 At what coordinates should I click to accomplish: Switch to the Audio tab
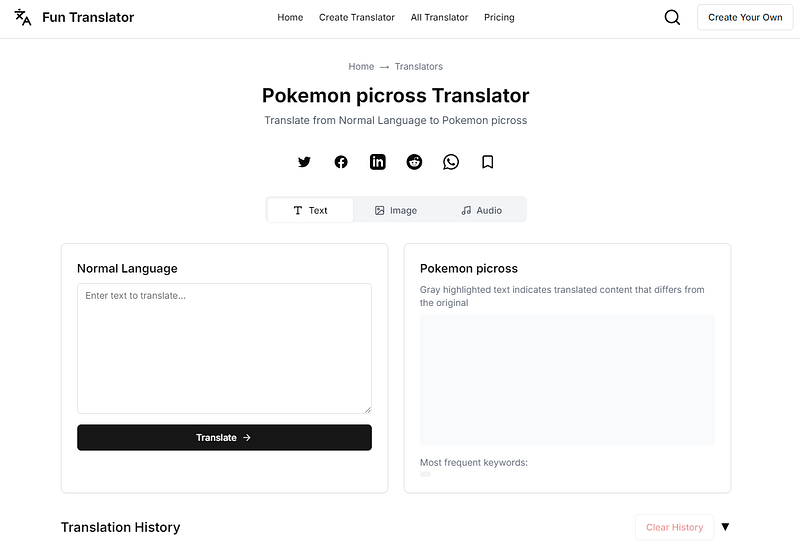(482, 211)
